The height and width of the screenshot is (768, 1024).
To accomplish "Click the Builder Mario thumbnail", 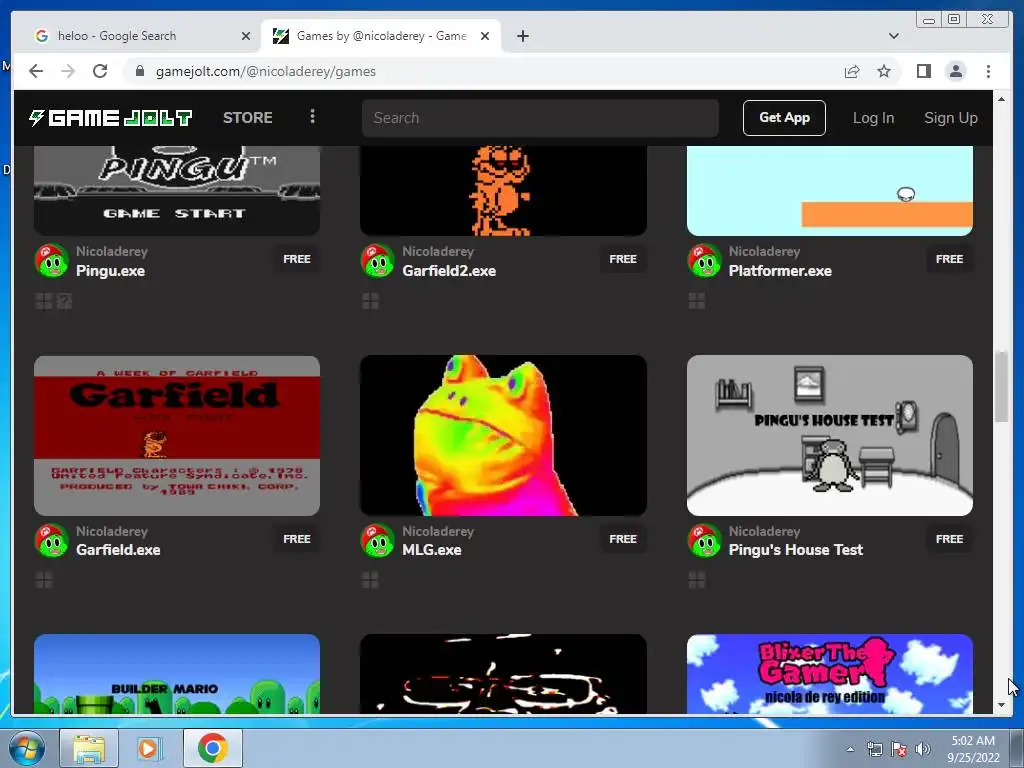I will pos(177,673).
